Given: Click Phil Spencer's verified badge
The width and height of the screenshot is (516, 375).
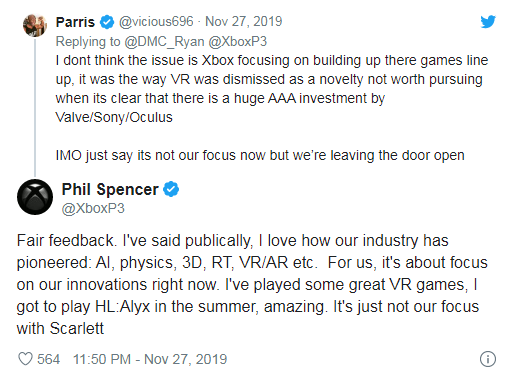Looking at the screenshot, I should (171, 189).
